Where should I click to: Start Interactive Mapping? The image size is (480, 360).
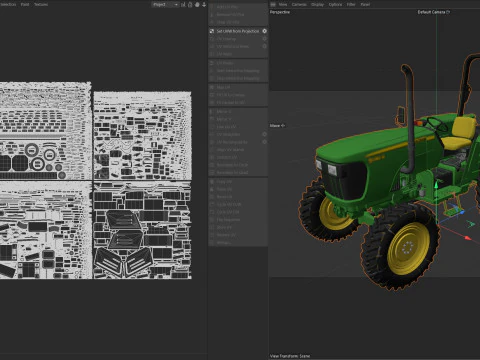[x=238, y=71]
